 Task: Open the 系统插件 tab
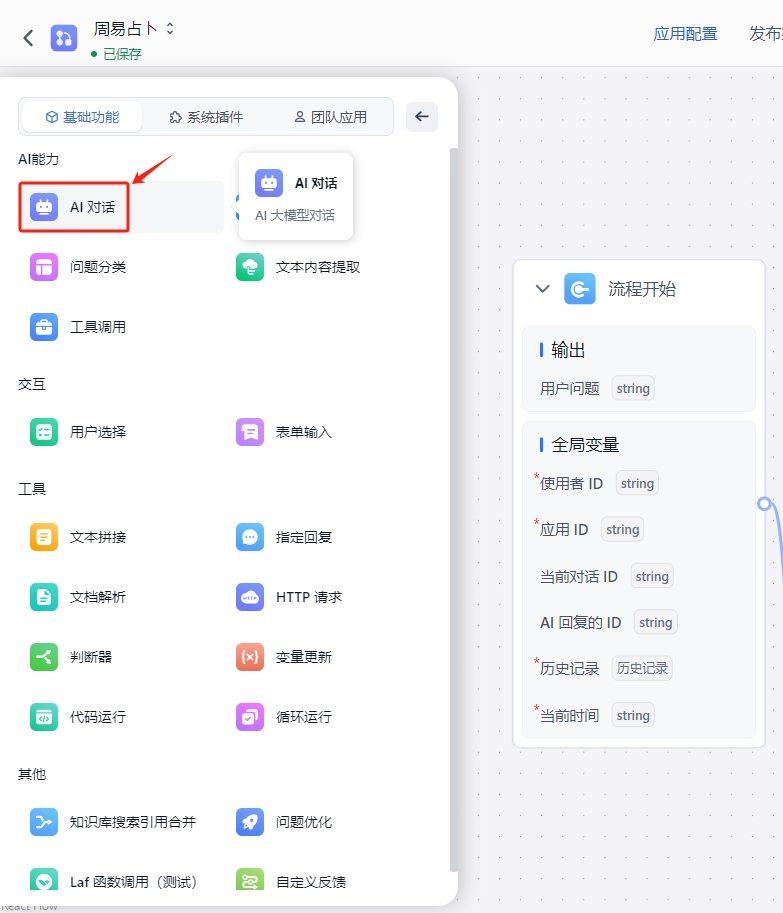pyautogui.click(x=206, y=117)
